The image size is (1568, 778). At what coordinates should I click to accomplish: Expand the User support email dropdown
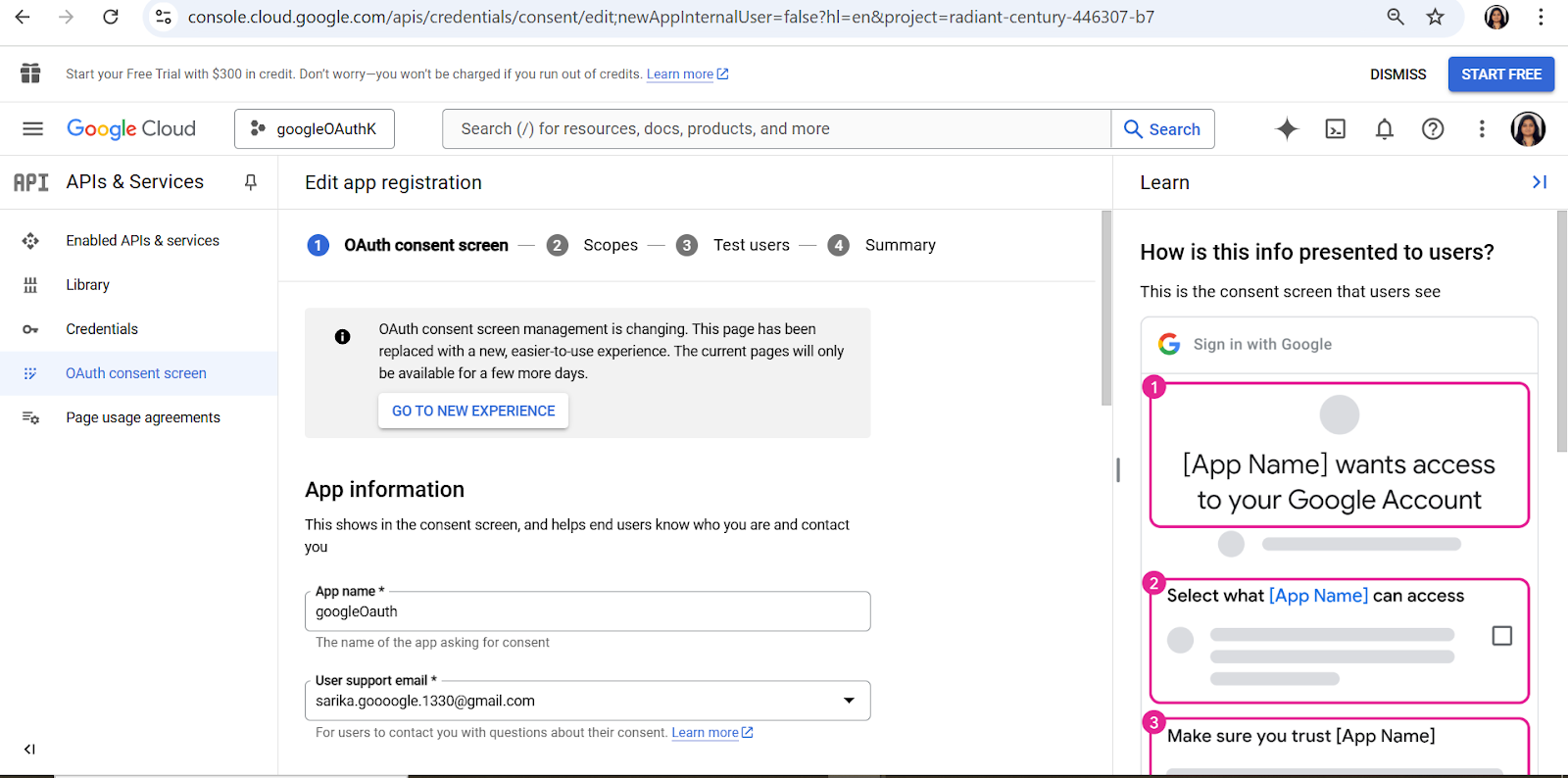(x=849, y=701)
